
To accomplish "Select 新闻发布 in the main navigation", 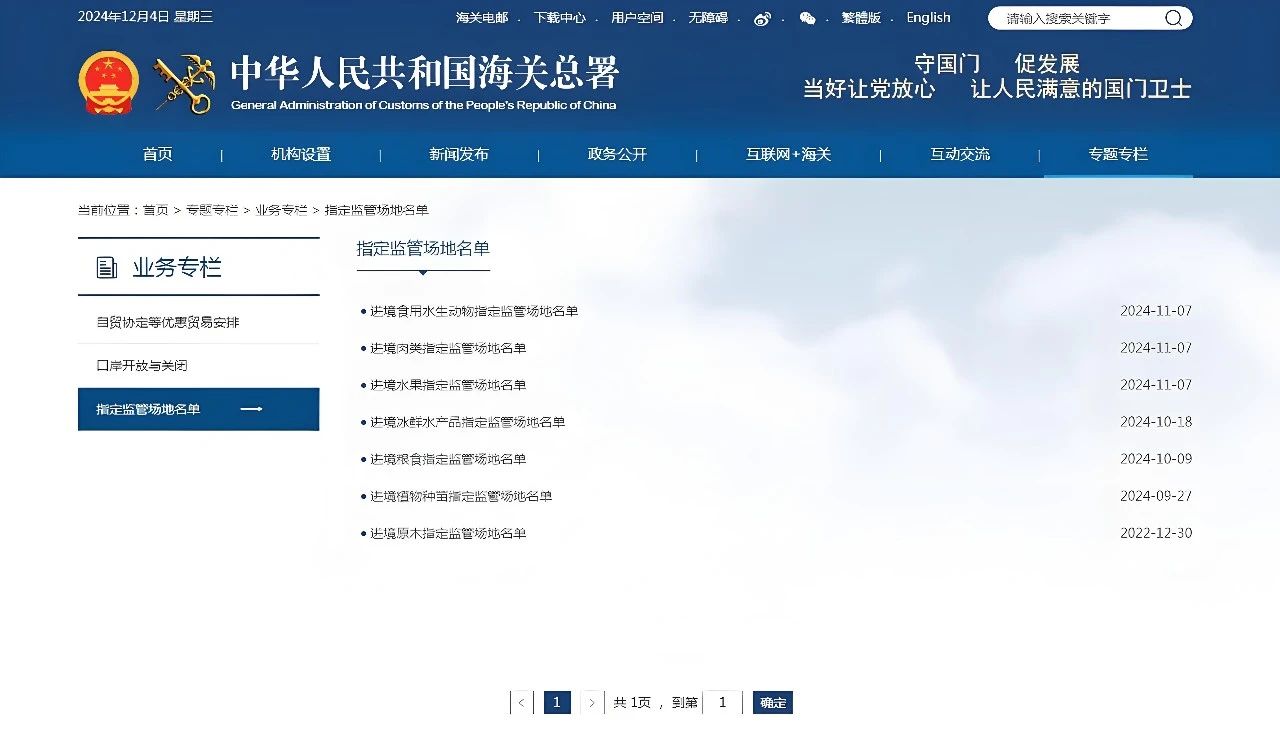I will (459, 154).
